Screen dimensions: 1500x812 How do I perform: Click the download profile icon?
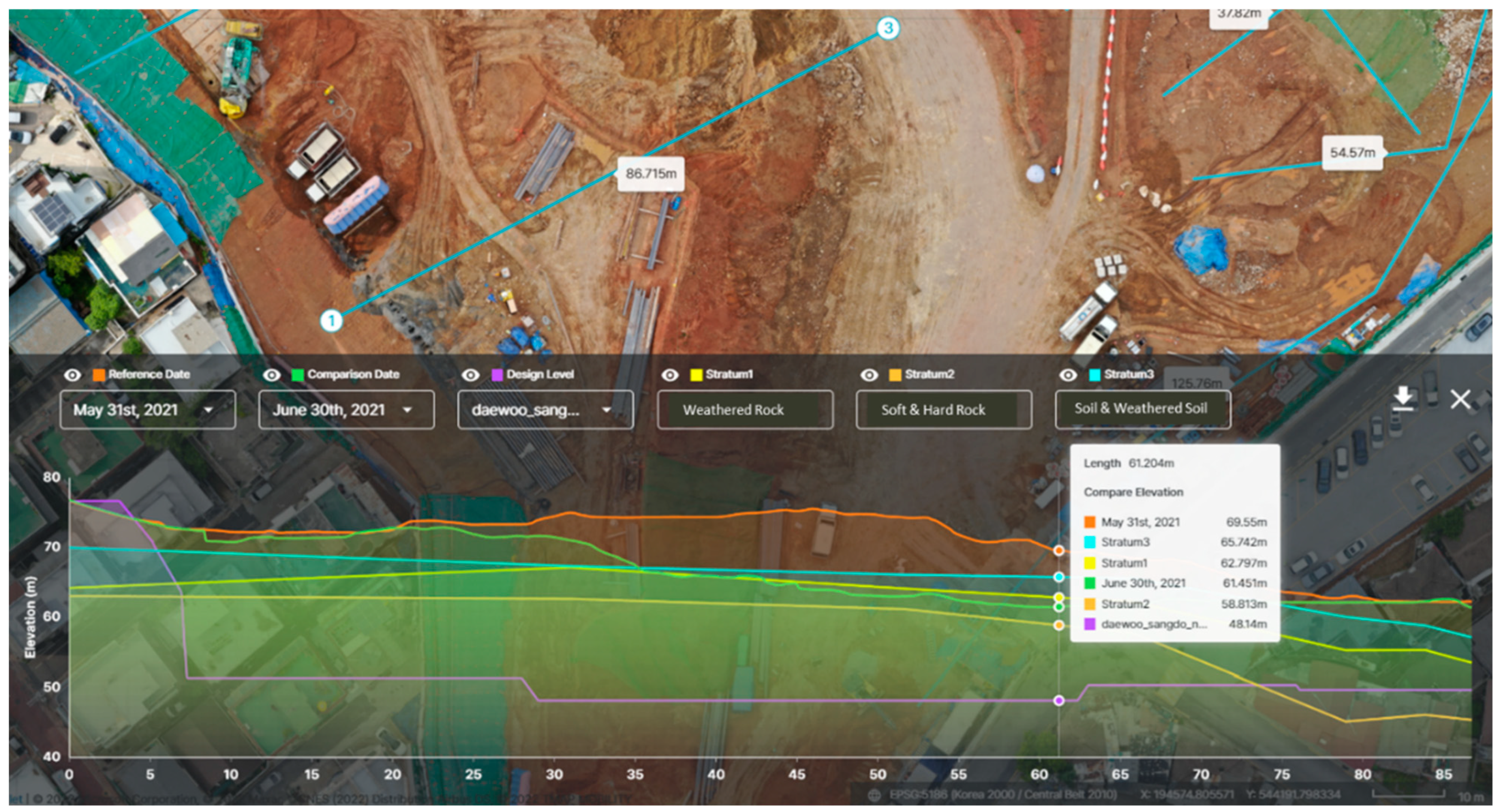click(1403, 398)
